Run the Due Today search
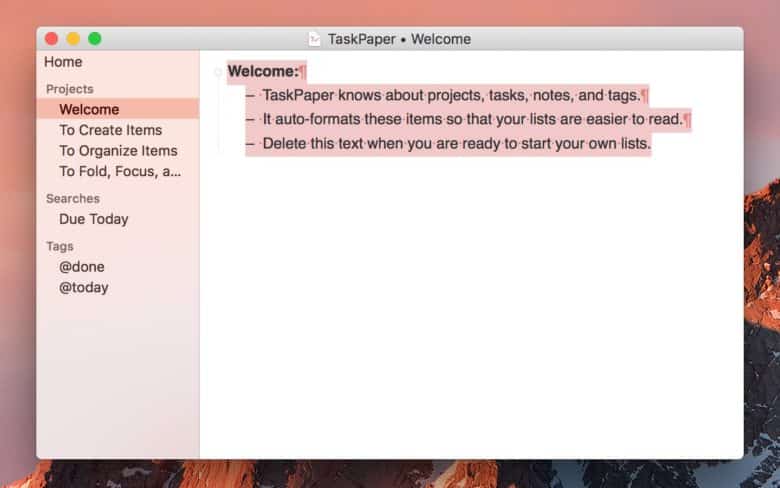780x488 pixels. [x=94, y=219]
